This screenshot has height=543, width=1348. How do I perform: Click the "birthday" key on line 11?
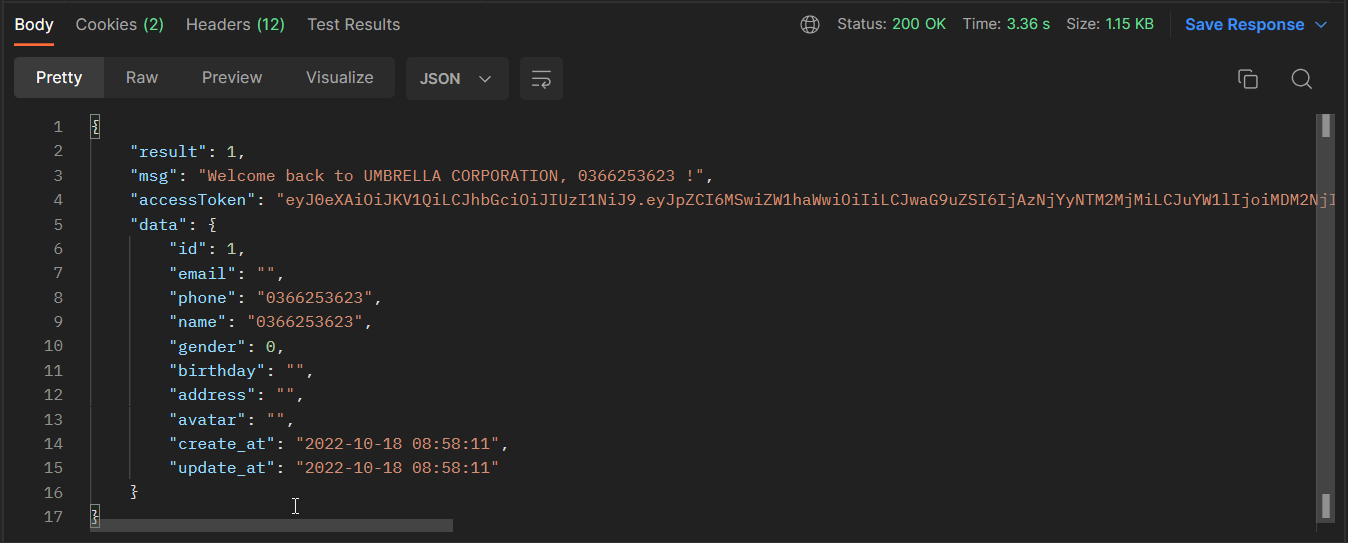(217, 371)
